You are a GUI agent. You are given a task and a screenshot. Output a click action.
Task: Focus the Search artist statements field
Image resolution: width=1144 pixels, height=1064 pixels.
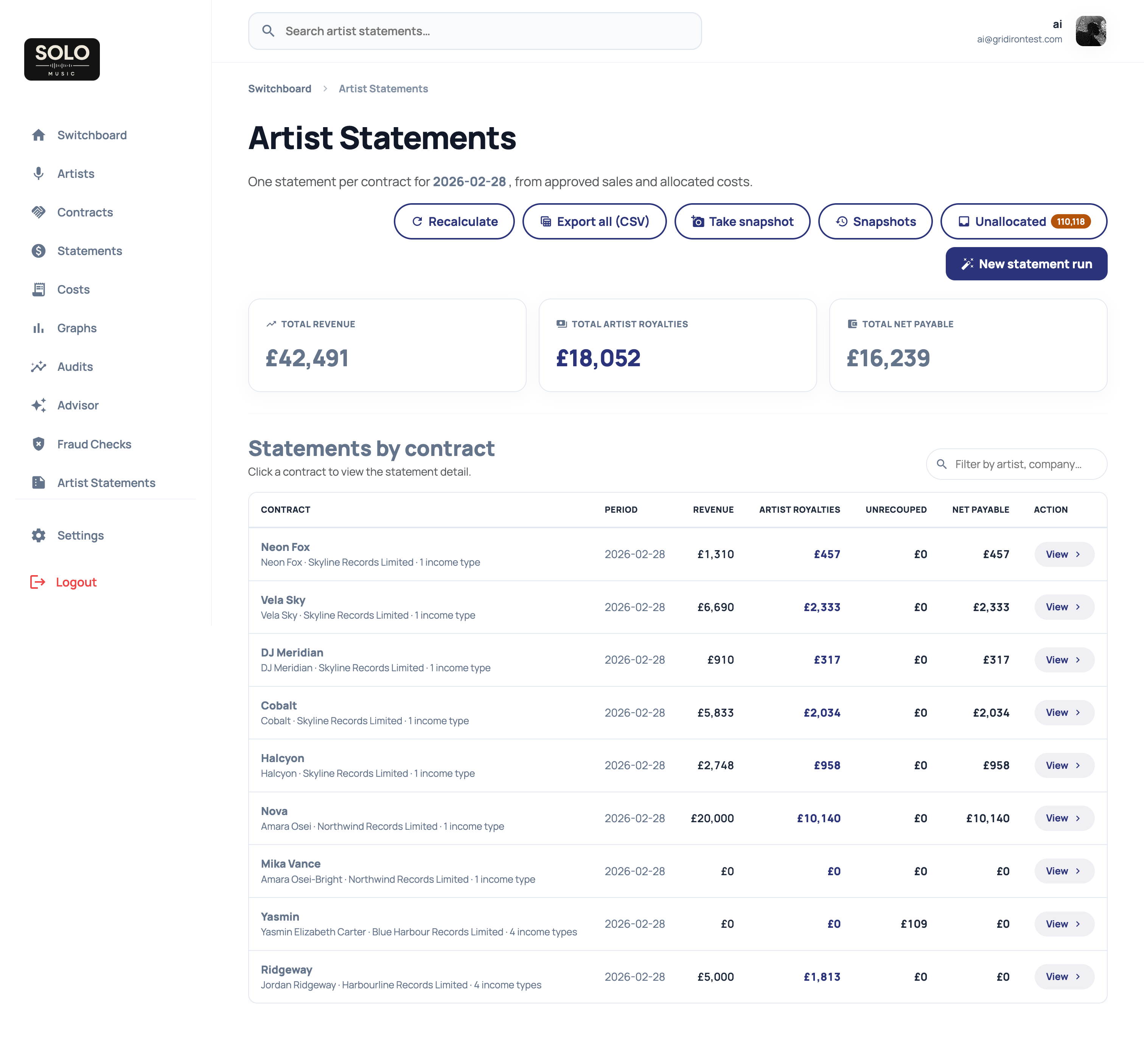pyautogui.click(x=475, y=31)
